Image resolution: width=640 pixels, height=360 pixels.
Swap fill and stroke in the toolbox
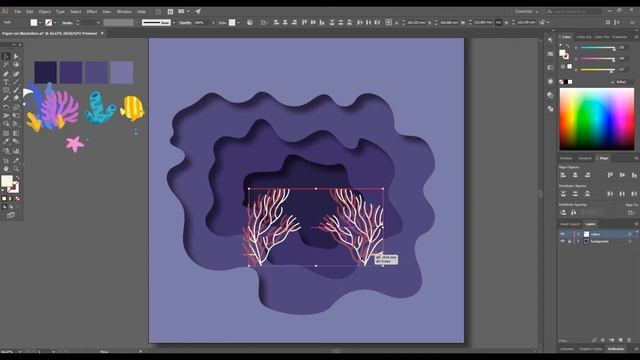pyautogui.click(x=17, y=178)
